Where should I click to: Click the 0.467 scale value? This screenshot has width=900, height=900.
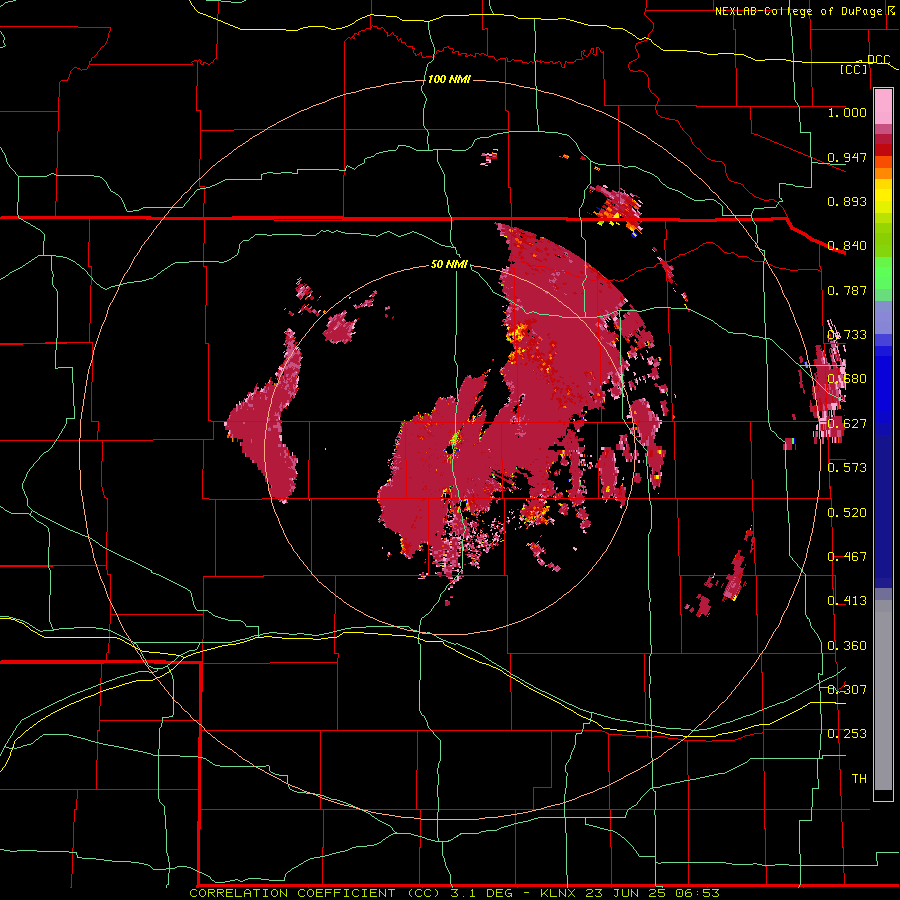pyautogui.click(x=847, y=557)
